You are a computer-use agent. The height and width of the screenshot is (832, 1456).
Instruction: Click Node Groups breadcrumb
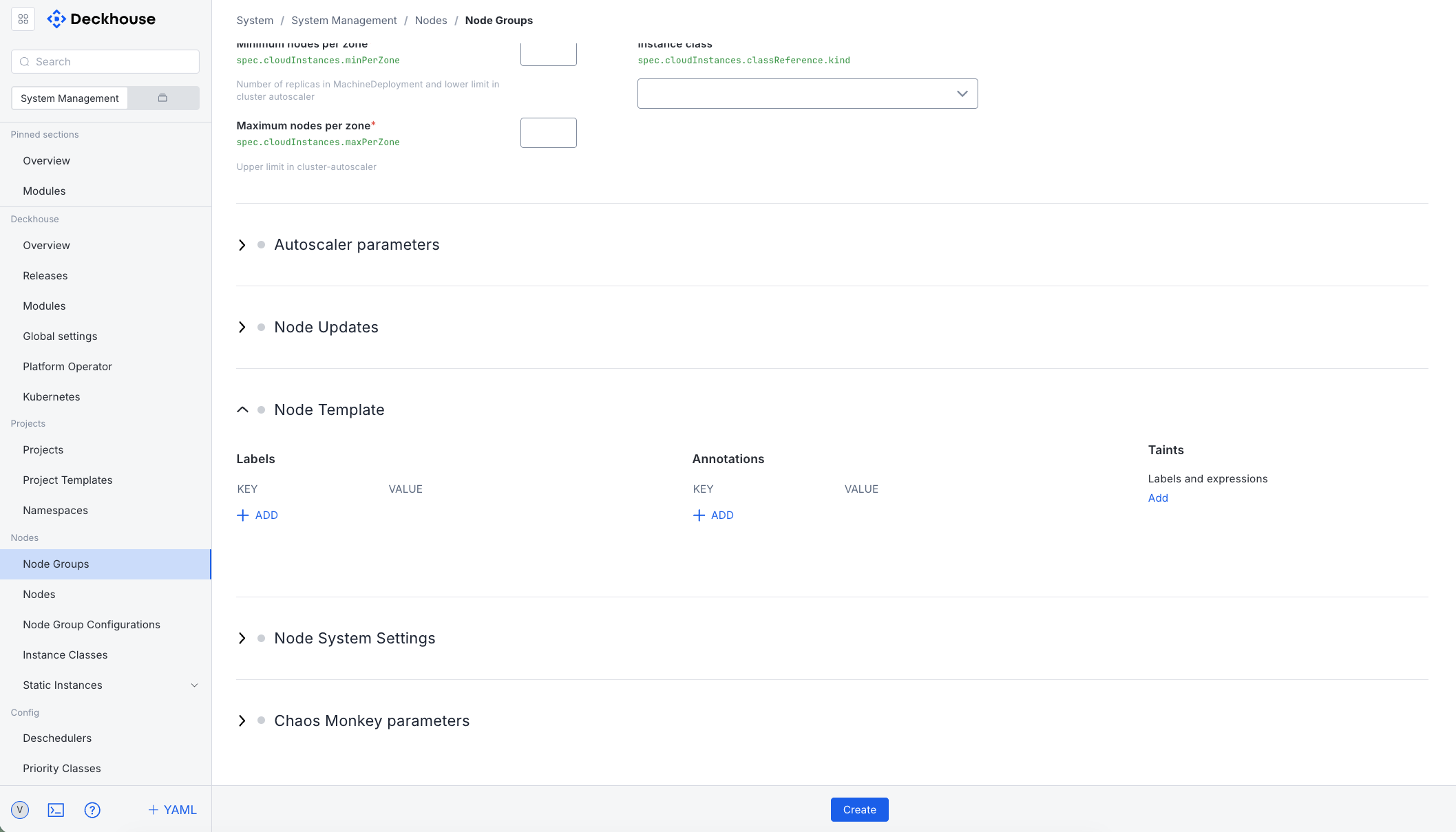click(499, 21)
